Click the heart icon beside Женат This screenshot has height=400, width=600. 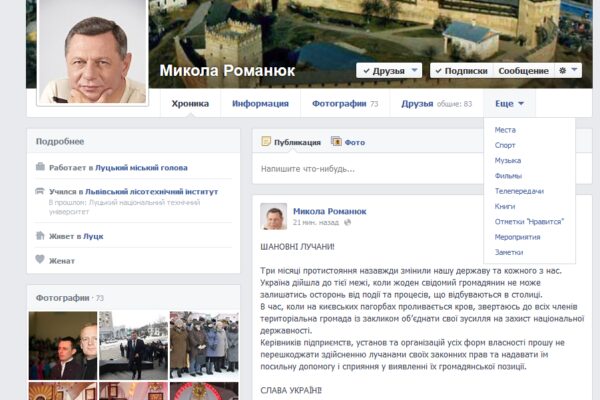(40, 260)
